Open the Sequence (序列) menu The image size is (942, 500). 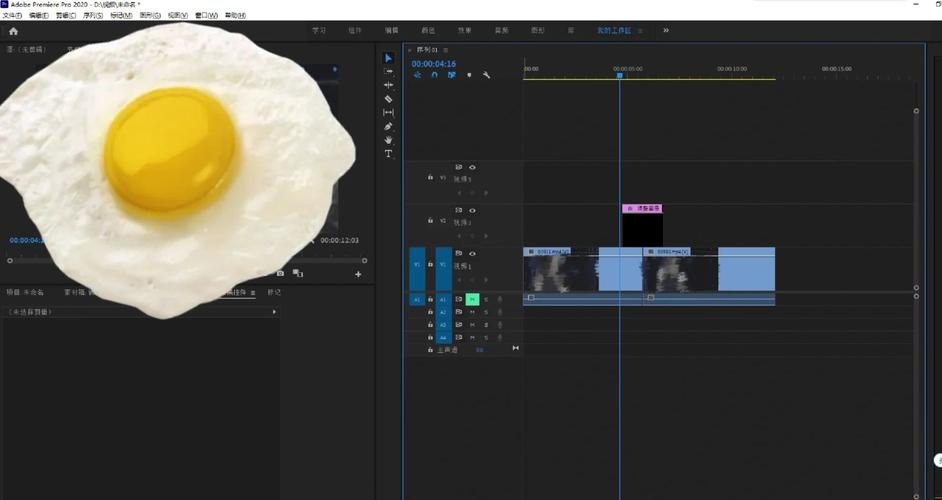coord(93,15)
